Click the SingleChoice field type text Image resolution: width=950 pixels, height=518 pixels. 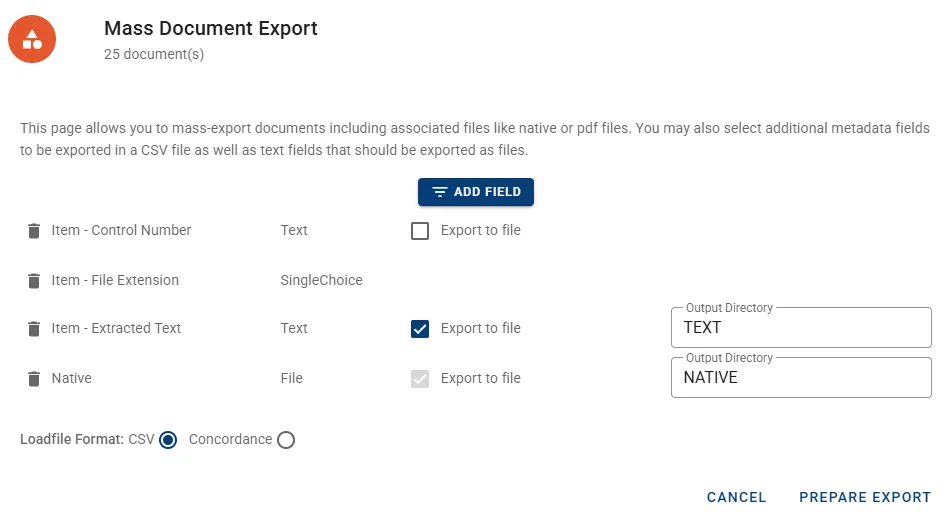click(321, 280)
